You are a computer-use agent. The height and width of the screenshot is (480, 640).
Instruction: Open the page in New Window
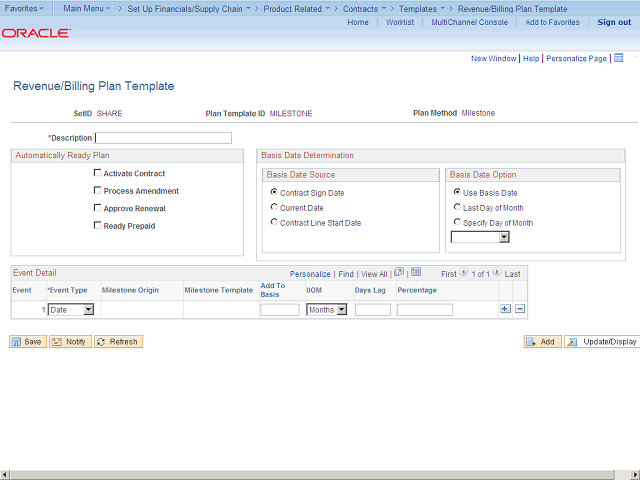coord(493,58)
